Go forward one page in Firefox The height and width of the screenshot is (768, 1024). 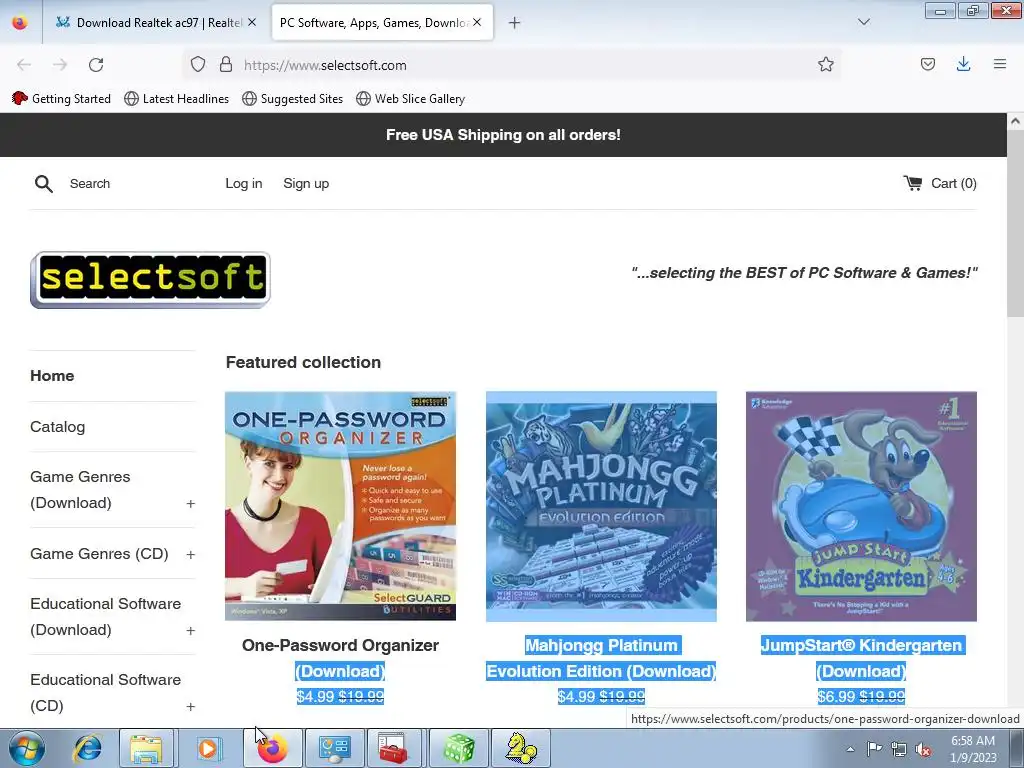click(x=60, y=65)
